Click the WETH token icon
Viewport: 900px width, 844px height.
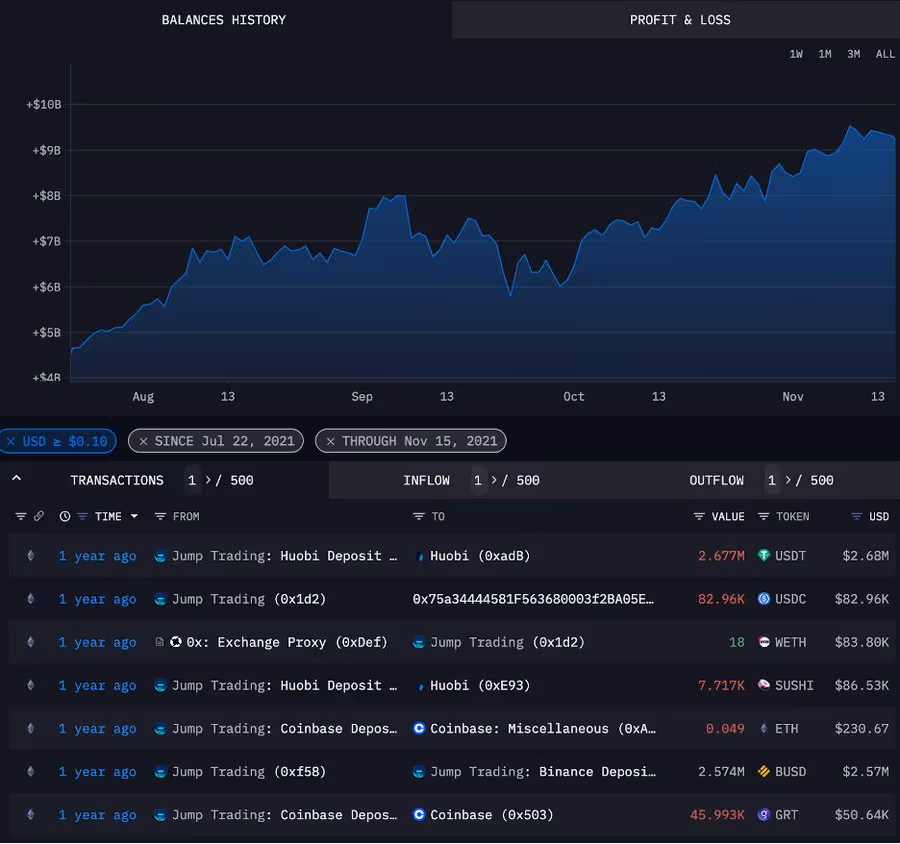pos(764,642)
